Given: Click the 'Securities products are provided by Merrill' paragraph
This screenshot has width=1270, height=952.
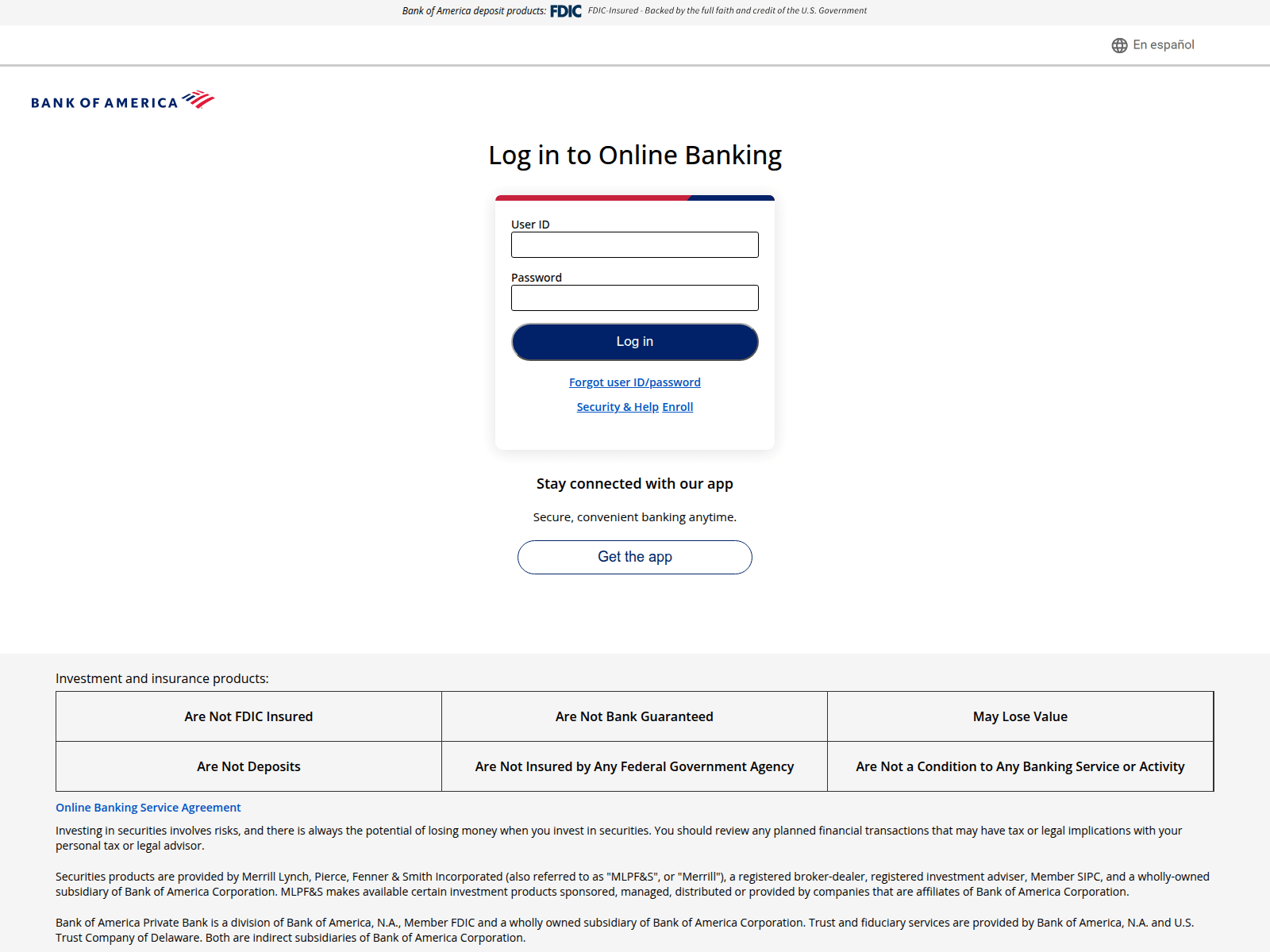Looking at the screenshot, I should pos(633,885).
